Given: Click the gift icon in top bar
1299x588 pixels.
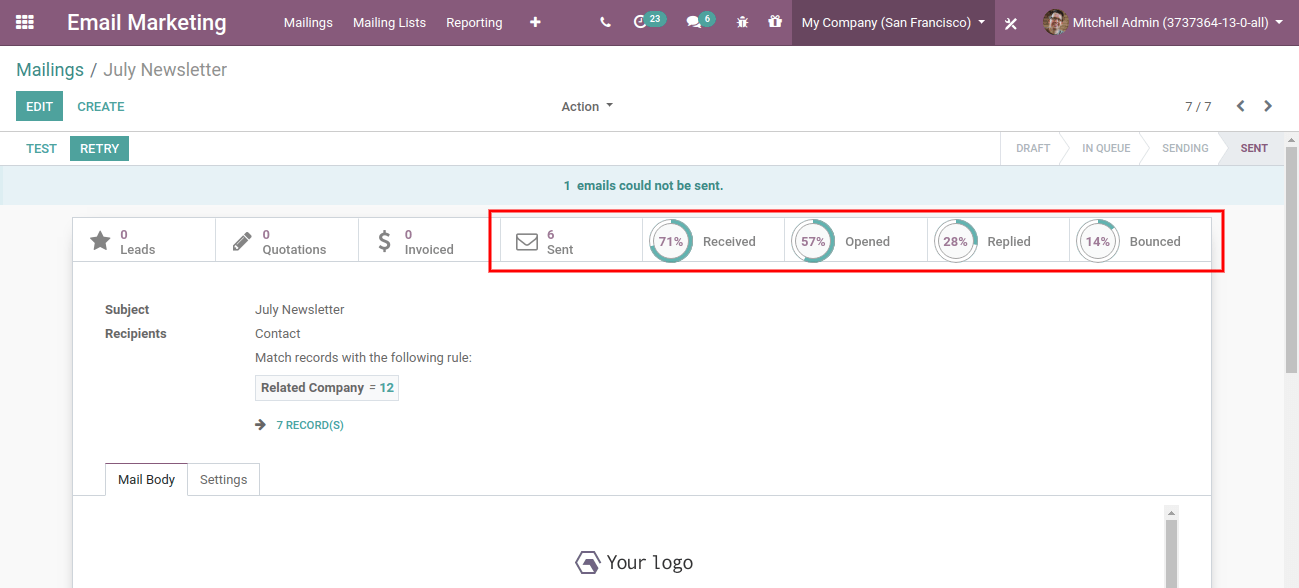Looking at the screenshot, I should point(775,22).
